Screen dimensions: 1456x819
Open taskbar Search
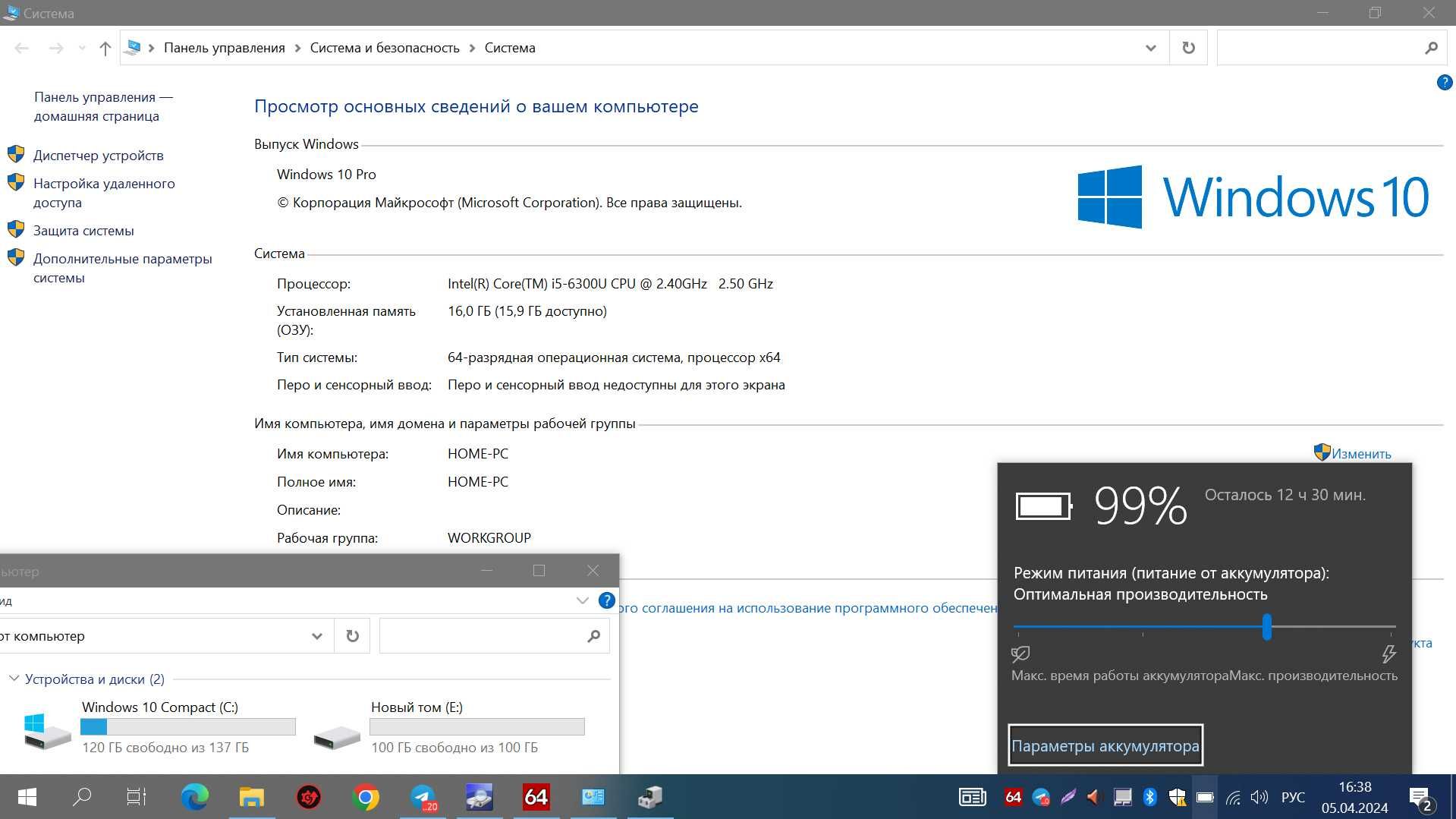tap(82, 797)
